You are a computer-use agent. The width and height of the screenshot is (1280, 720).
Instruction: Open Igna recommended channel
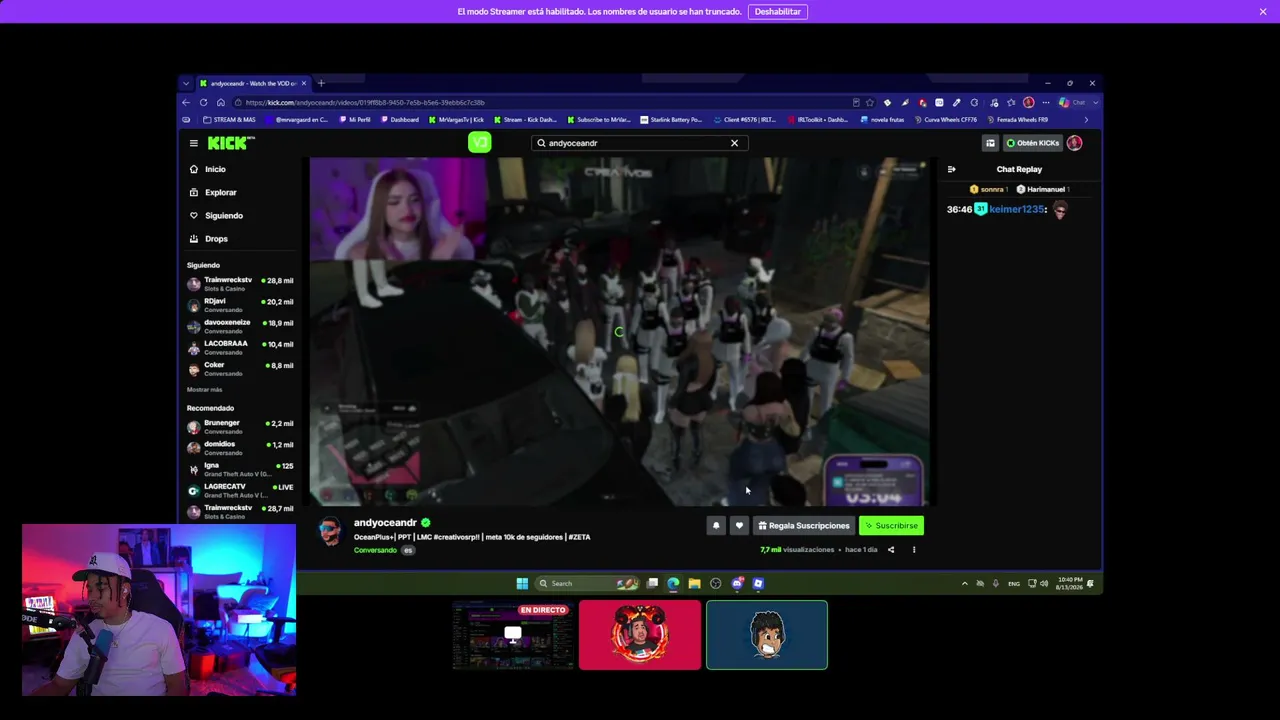click(240, 469)
